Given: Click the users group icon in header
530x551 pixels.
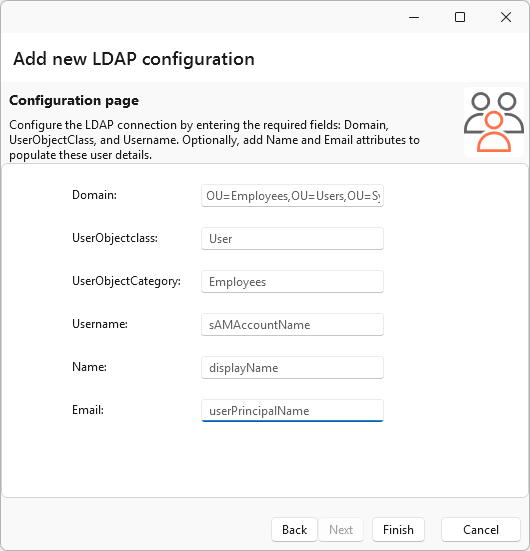Looking at the screenshot, I should coord(494,122).
